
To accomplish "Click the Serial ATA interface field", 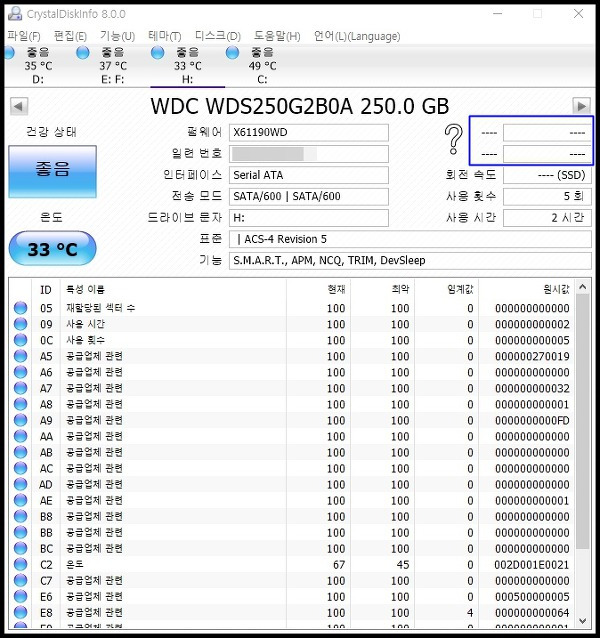I will [309, 175].
